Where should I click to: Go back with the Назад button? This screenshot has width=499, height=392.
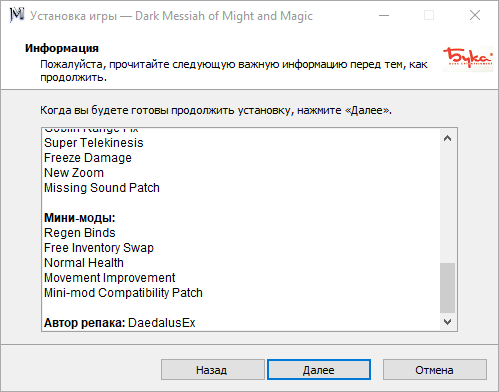(213, 370)
